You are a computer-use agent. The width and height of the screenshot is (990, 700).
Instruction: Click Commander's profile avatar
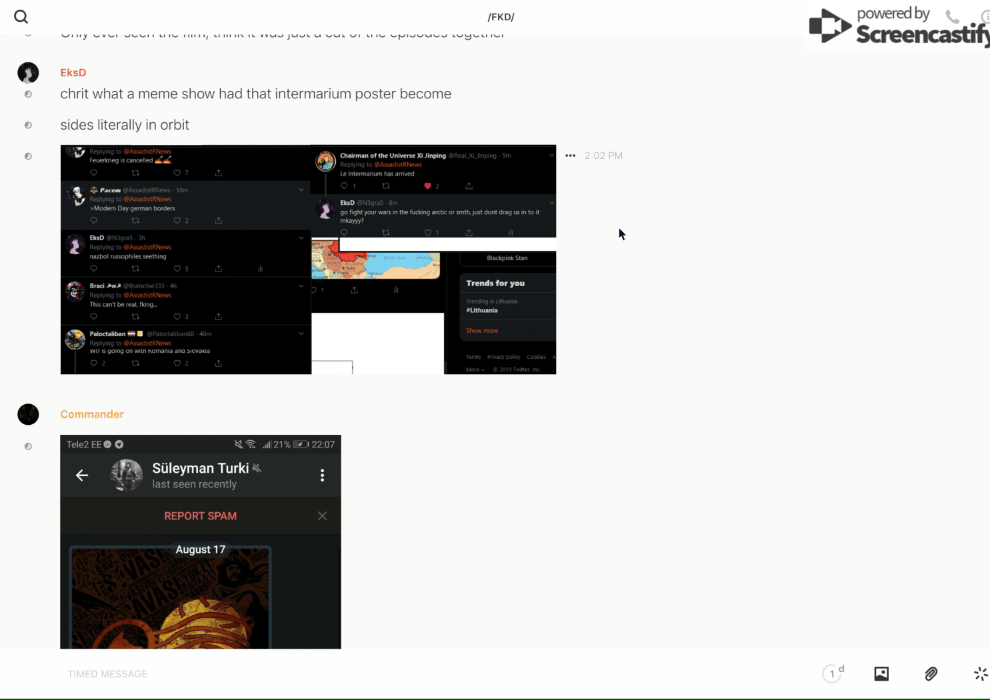28,414
